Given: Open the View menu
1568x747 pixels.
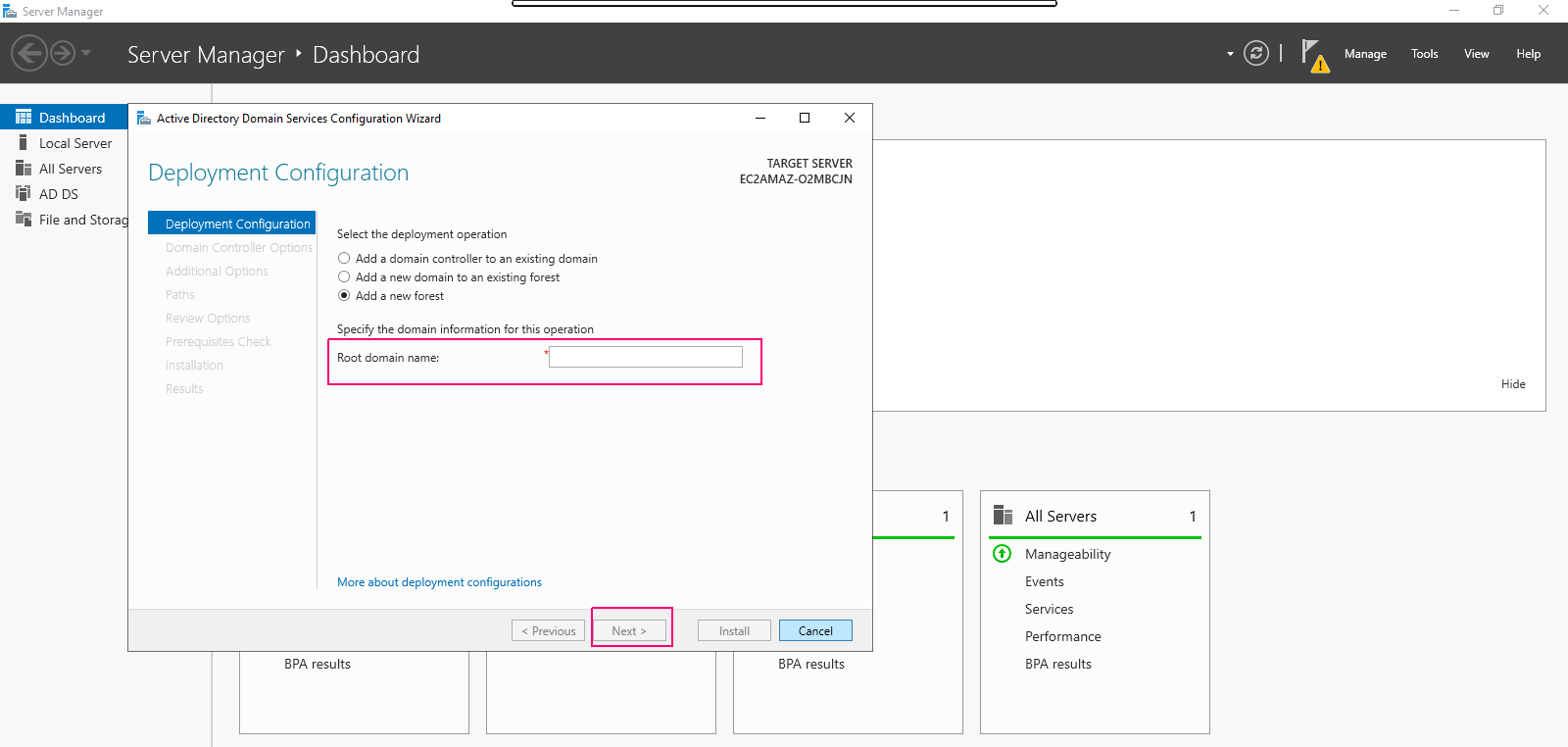Looking at the screenshot, I should click(x=1477, y=54).
